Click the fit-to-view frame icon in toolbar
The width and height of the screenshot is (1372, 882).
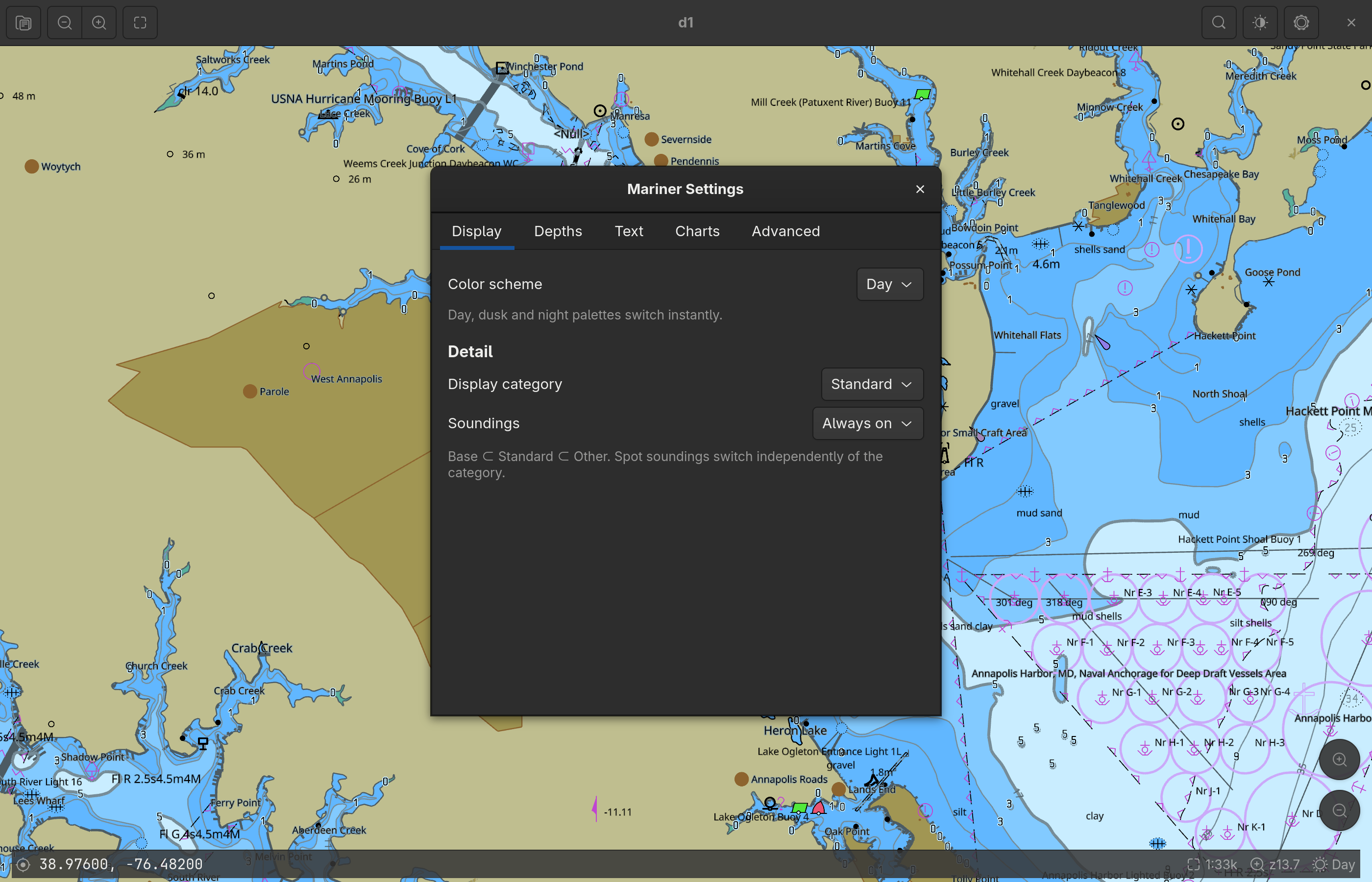(140, 23)
